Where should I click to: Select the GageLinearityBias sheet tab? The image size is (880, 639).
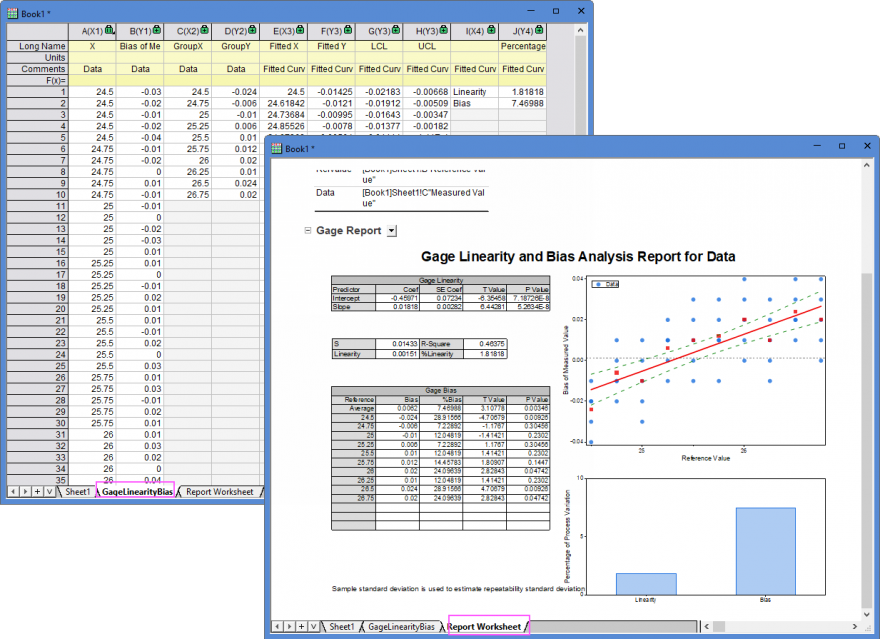(x=135, y=491)
